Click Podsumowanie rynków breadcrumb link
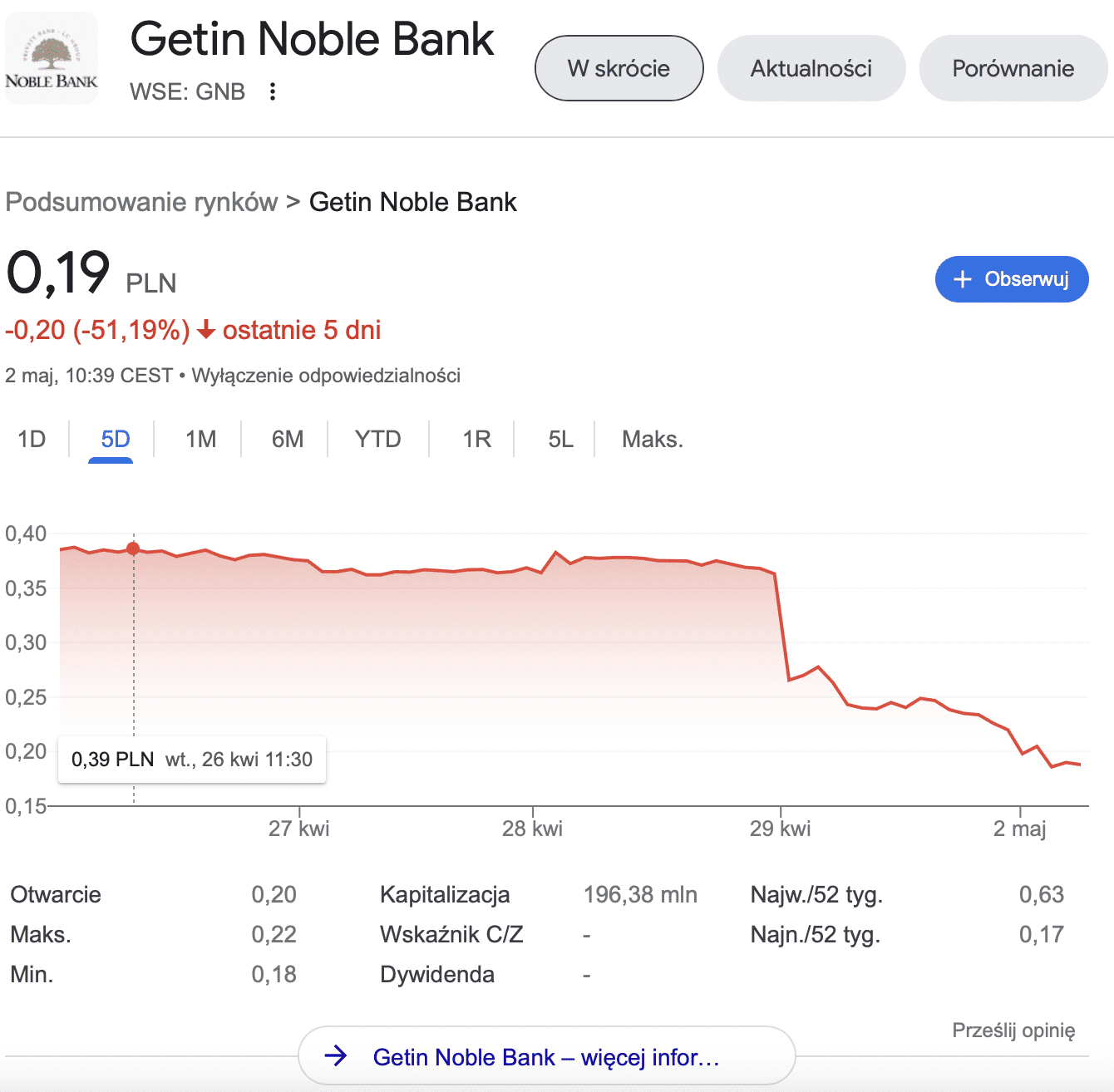 (141, 202)
